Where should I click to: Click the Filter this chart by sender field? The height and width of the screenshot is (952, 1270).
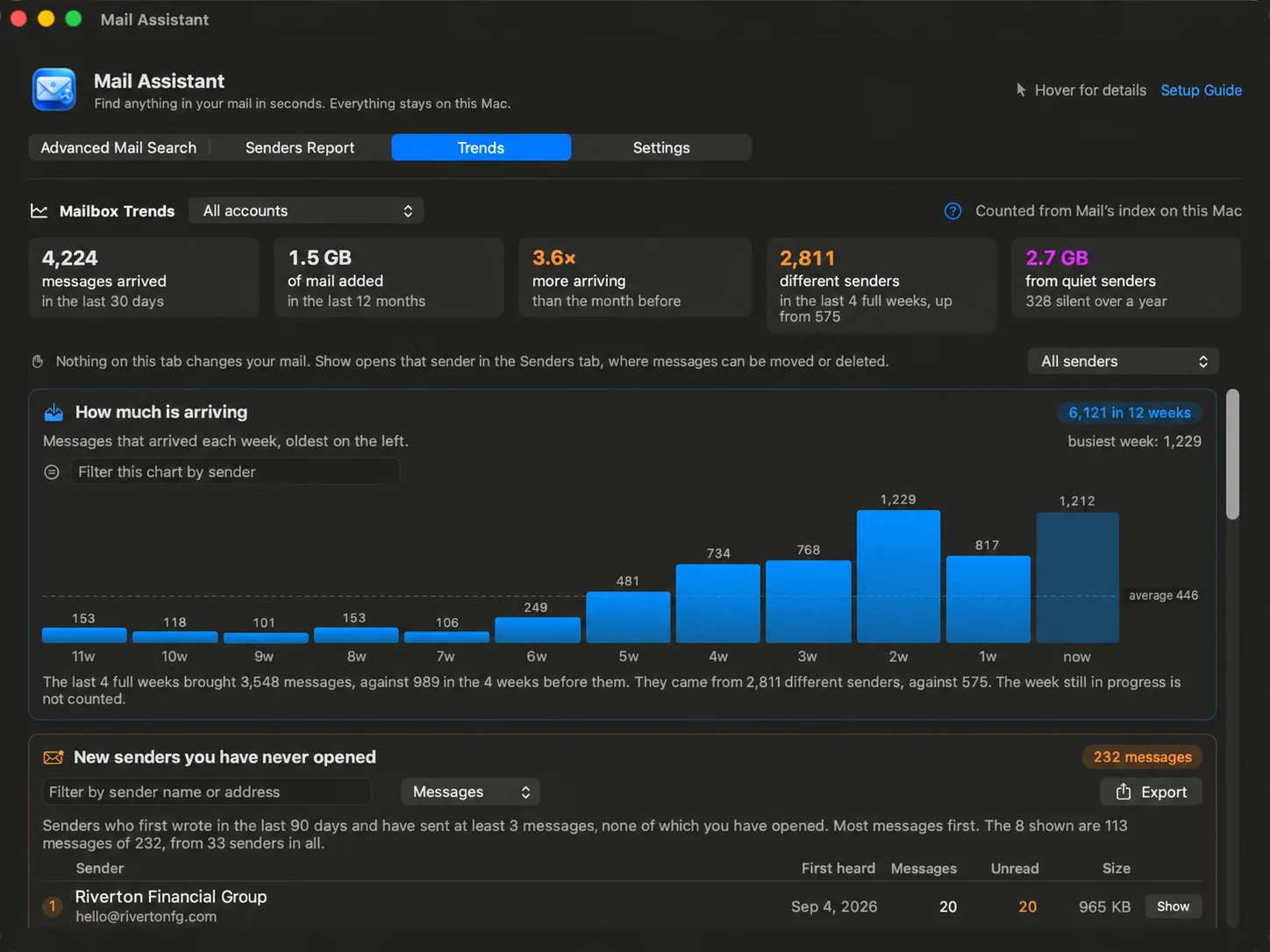pos(235,472)
